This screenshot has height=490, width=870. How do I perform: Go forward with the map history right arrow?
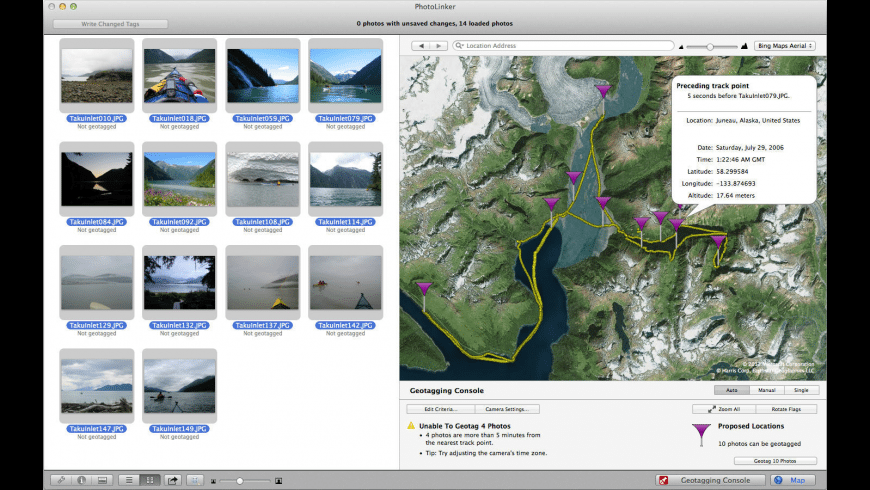coord(439,46)
